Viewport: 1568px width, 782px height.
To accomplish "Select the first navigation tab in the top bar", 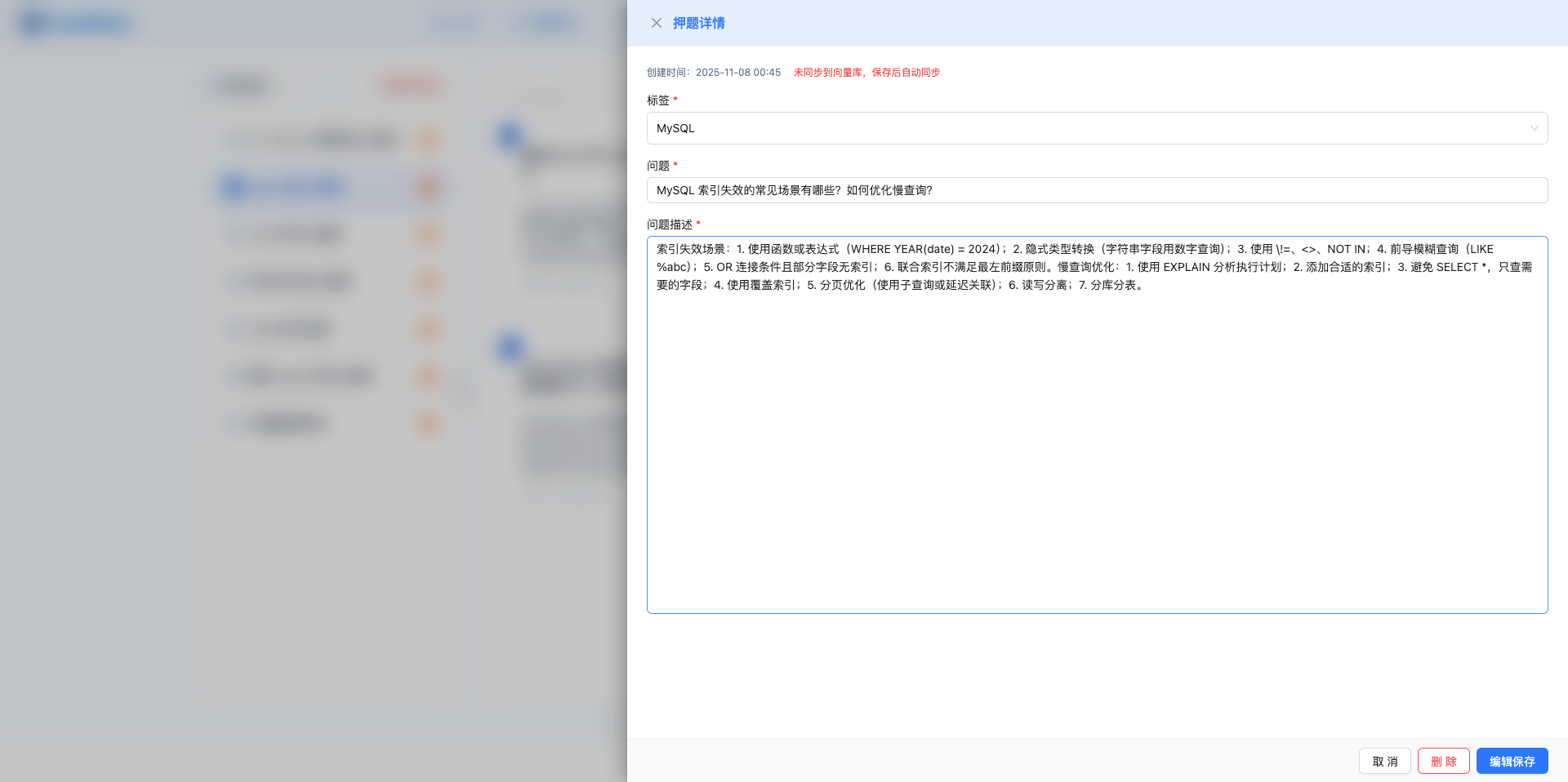I will point(455,23).
